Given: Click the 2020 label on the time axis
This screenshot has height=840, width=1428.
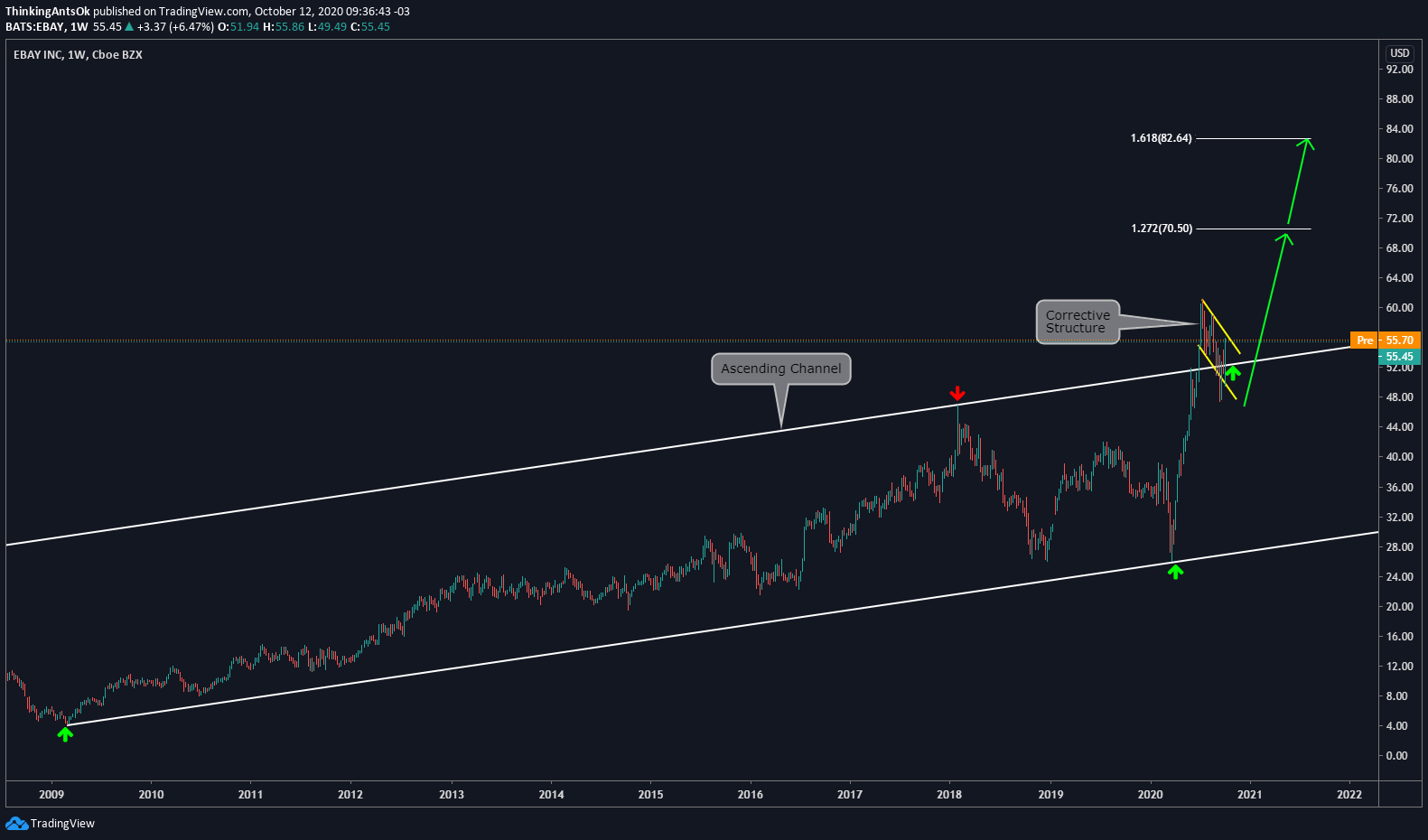Looking at the screenshot, I should [1150, 795].
